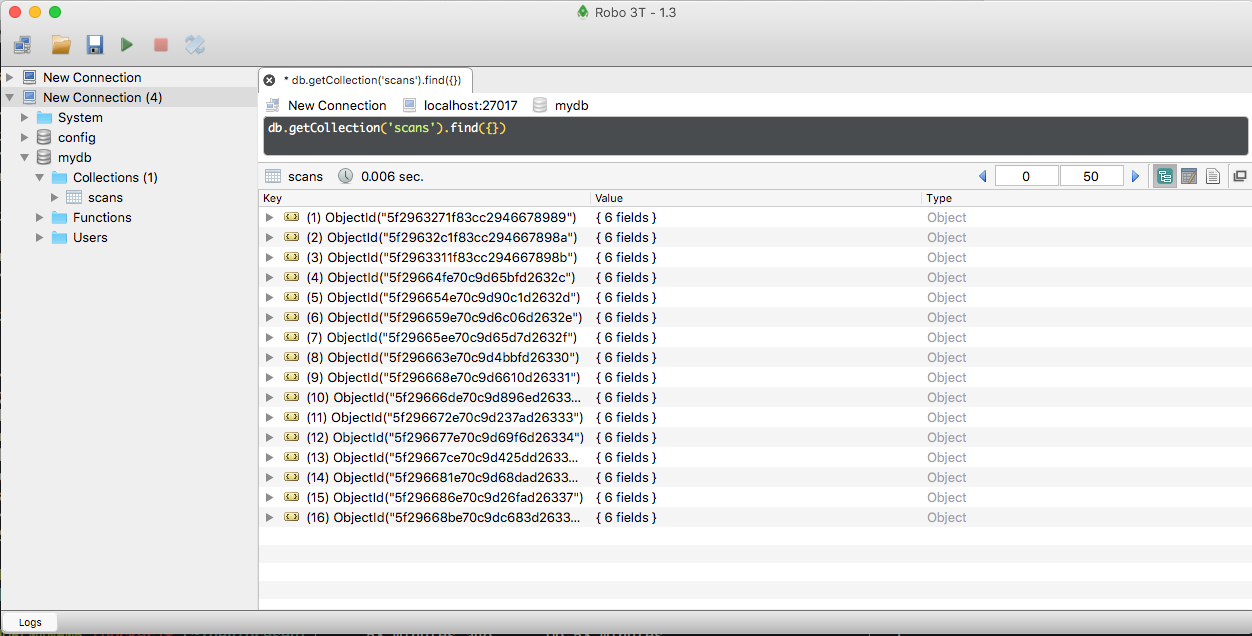Click the 0.006 sec. execution time text
Image resolution: width=1252 pixels, height=636 pixels.
pos(392,176)
